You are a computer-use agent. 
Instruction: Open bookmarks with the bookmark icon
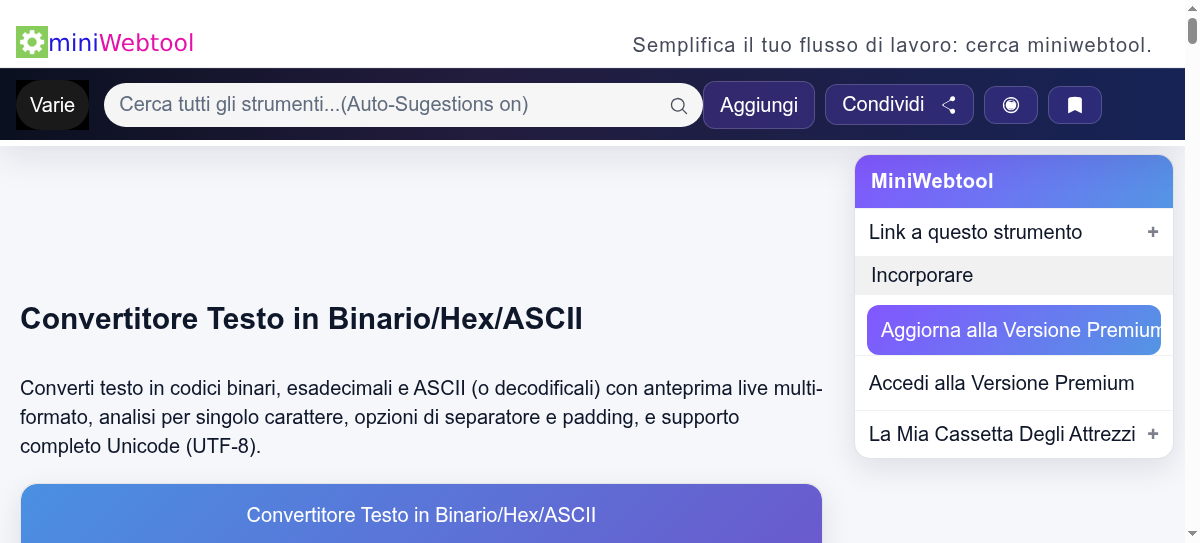[x=1075, y=105]
